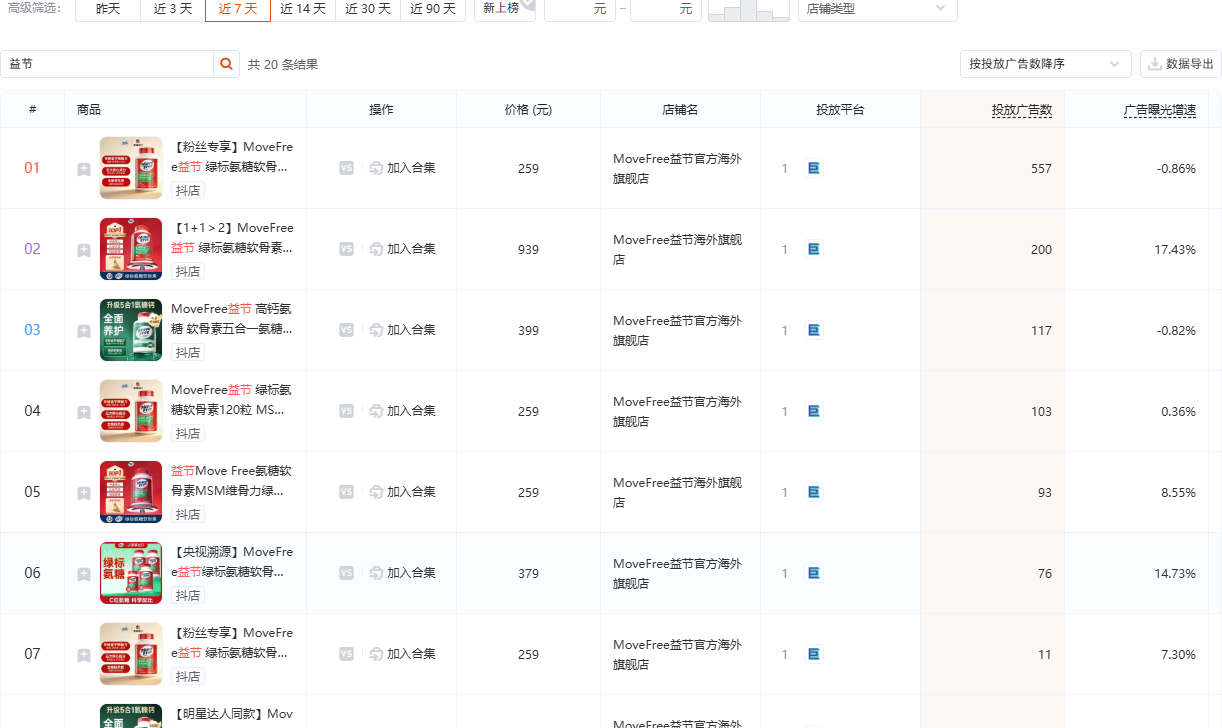The height and width of the screenshot is (728, 1222).
Task: Click the search magnifier icon beside 益节
Action: pos(227,64)
